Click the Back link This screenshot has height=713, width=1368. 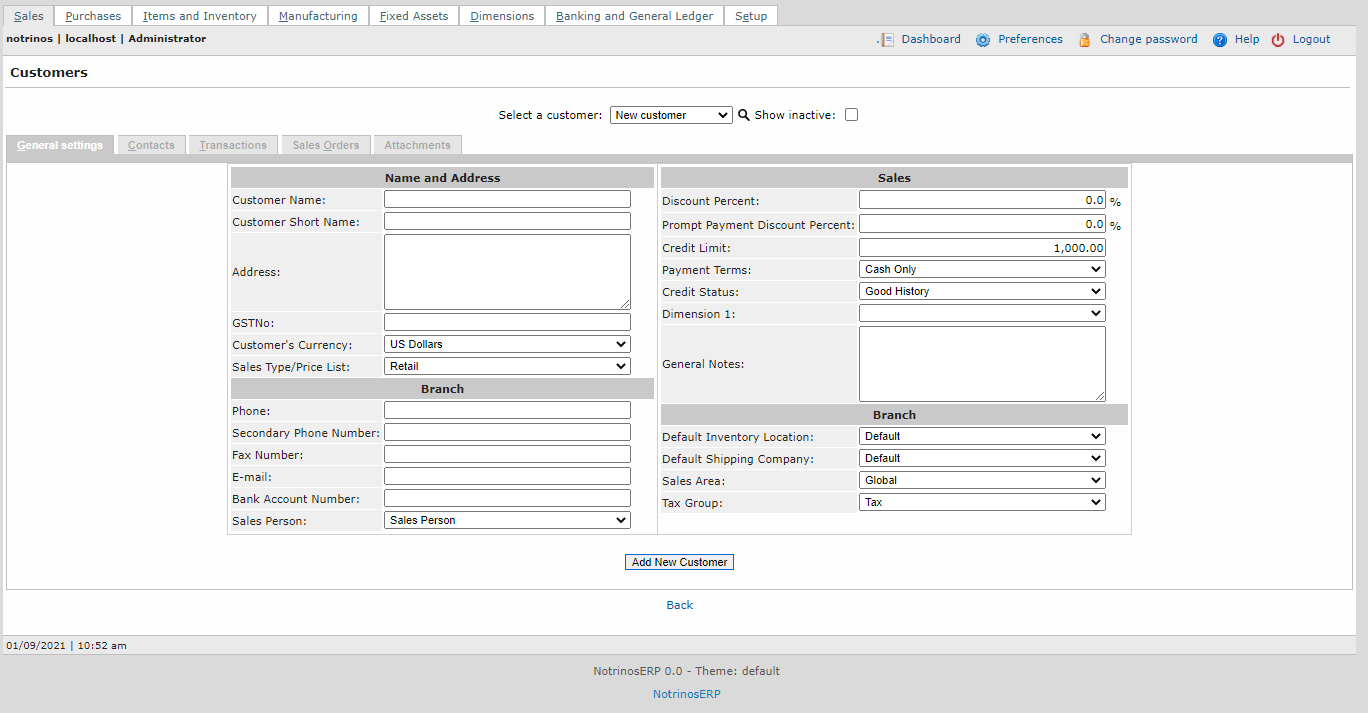[x=679, y=604]
